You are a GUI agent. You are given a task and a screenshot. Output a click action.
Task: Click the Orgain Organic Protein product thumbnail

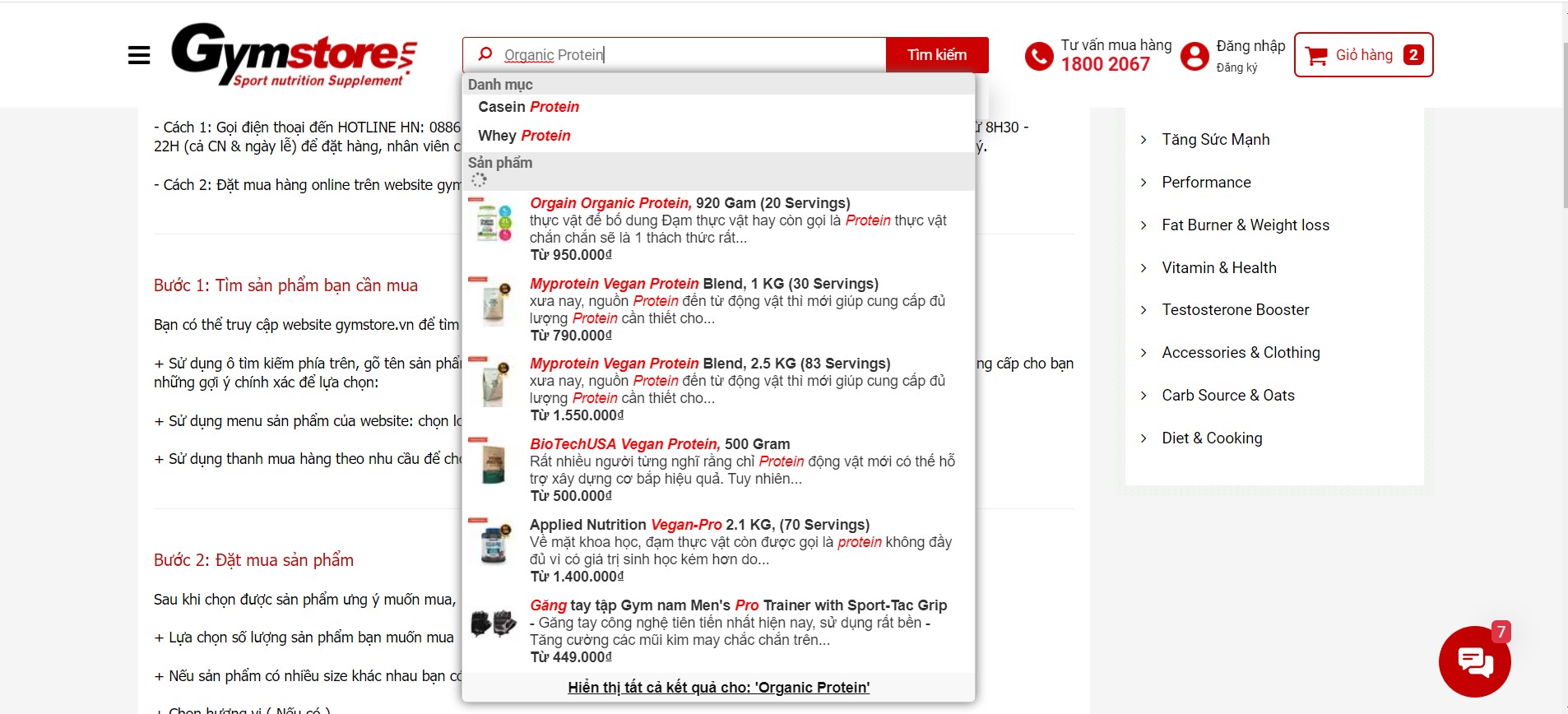point(494,221)
